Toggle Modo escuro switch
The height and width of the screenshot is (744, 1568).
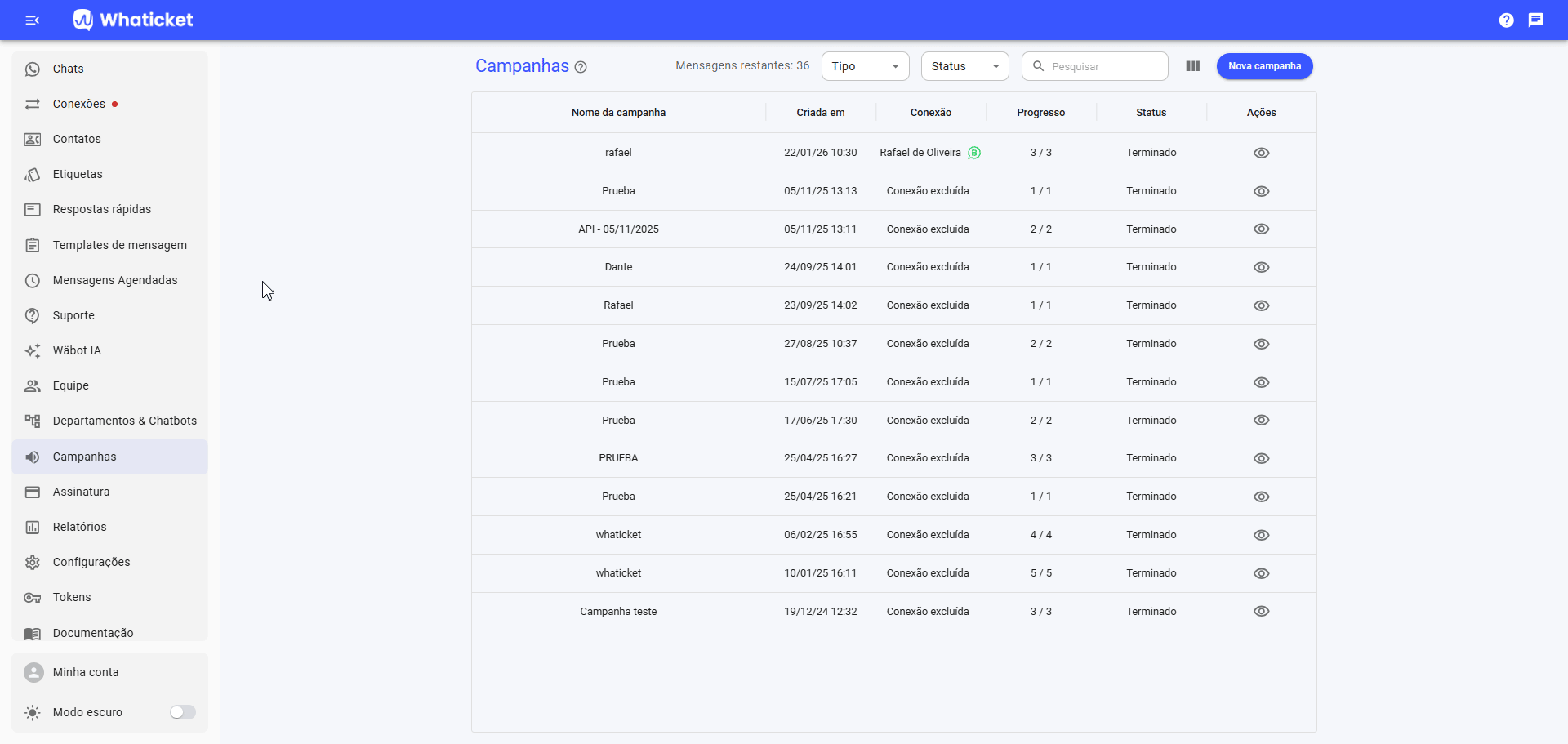[x=182, y=712]
